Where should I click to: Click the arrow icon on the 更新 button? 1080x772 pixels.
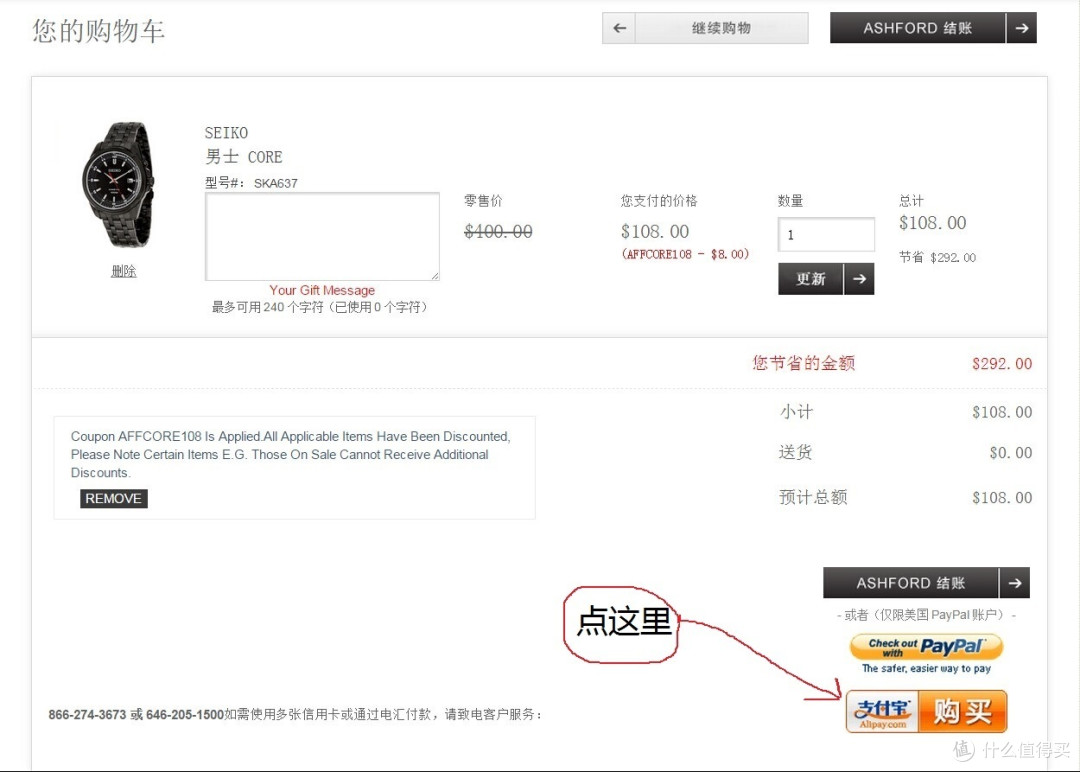859,279
